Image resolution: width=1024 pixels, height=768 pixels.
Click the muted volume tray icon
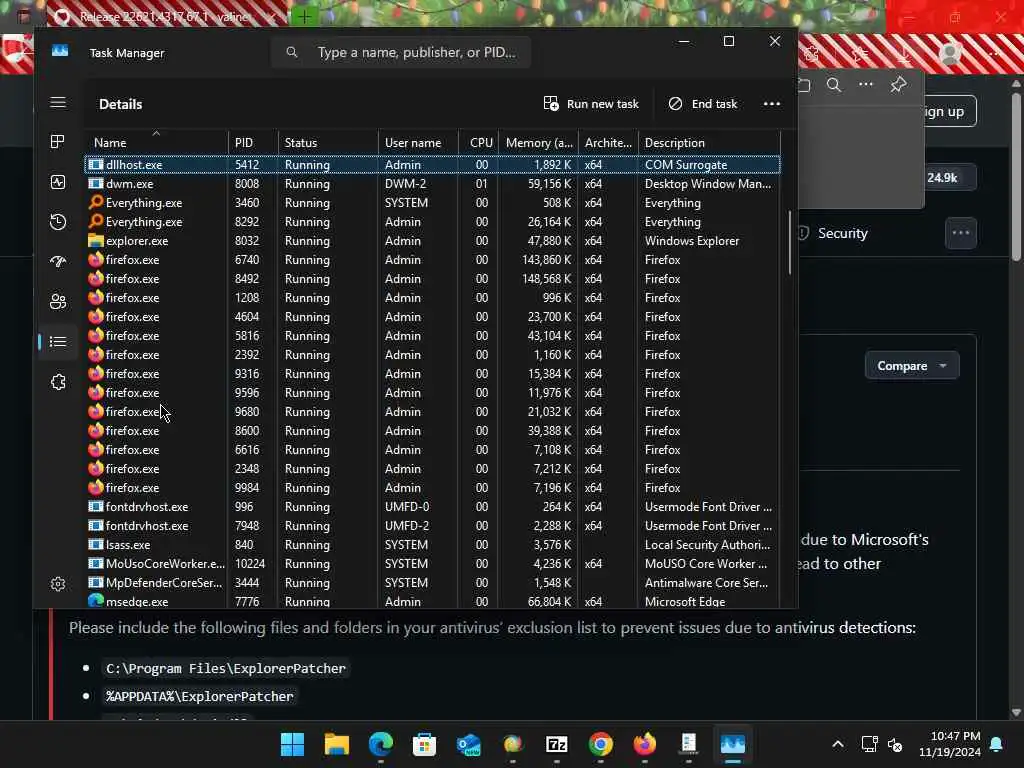point(895,744)
